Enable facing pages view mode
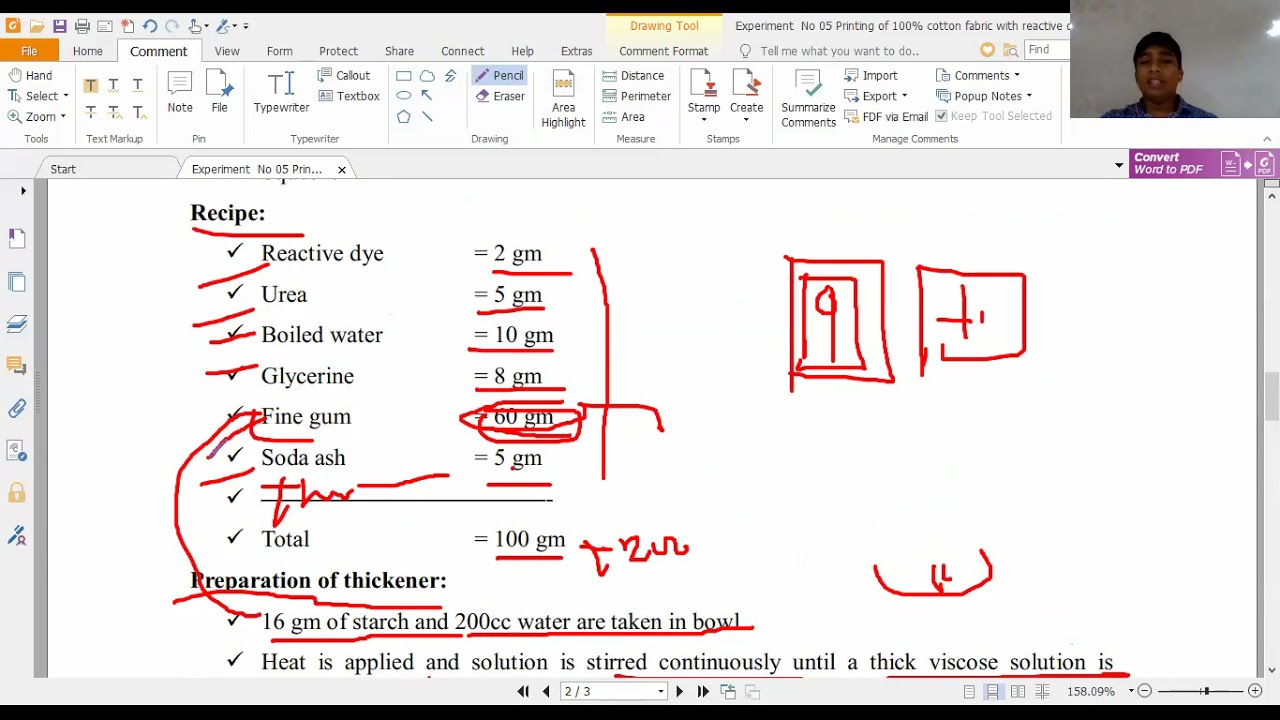This screenshot has height=720, width=1280. tap(1017, 691)
